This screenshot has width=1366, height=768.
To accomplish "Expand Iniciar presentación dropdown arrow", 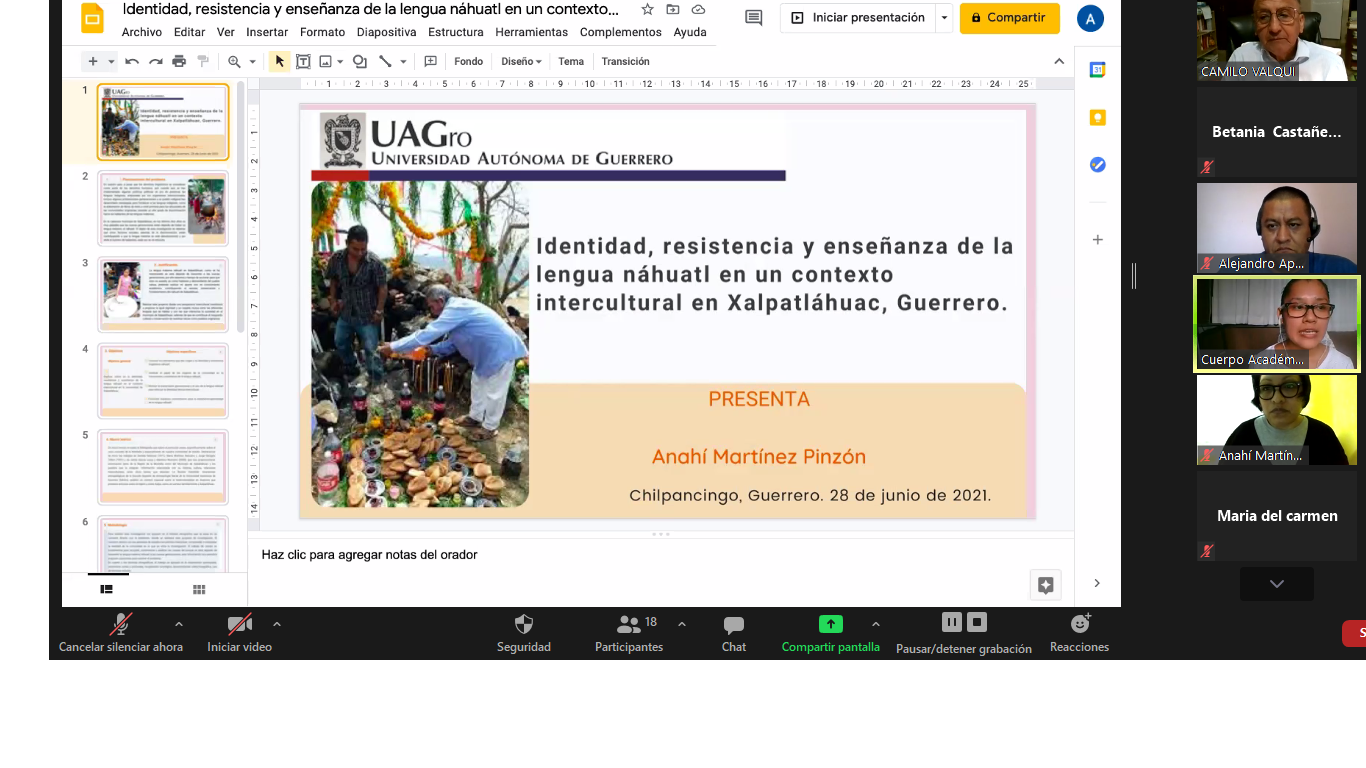I will (x=944, y=18).
